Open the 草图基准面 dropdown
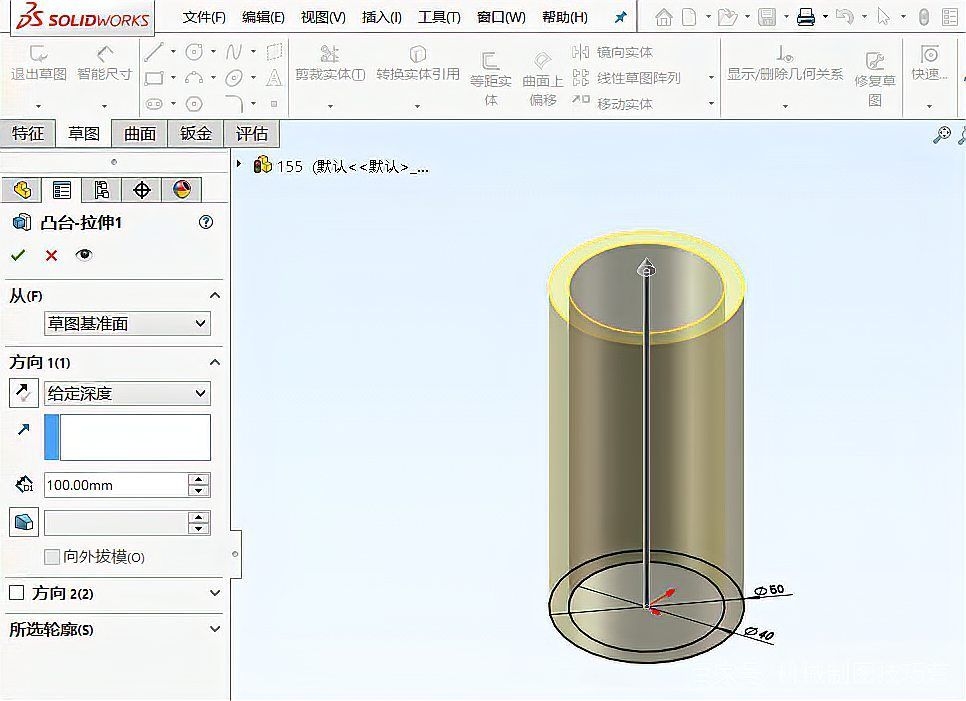This screenshot has width=966, height=701. click(127, 323)
